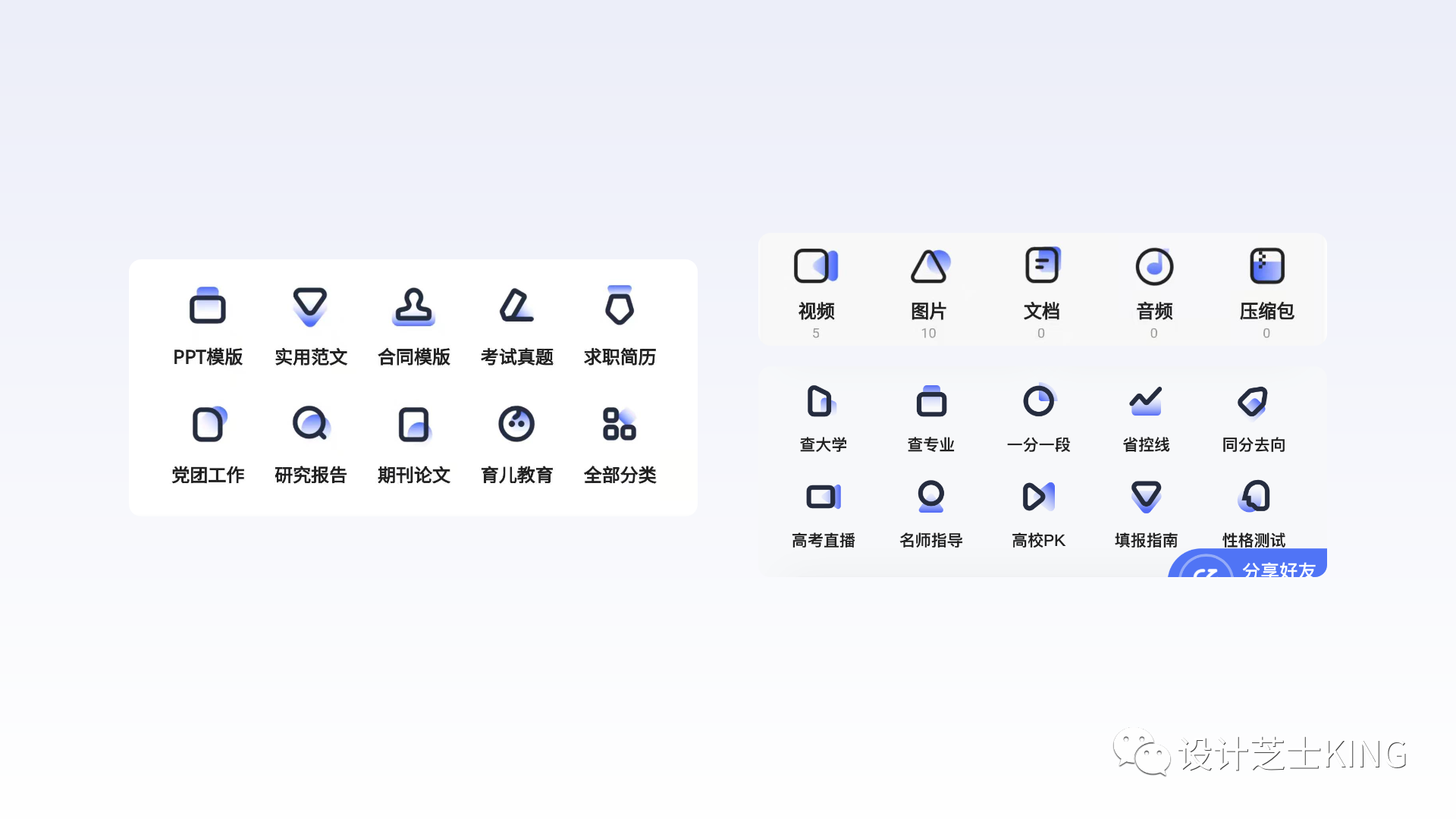Click the 查大学 icon
The height and width of the screenshot is (819, 1456).
pos(821,401)
